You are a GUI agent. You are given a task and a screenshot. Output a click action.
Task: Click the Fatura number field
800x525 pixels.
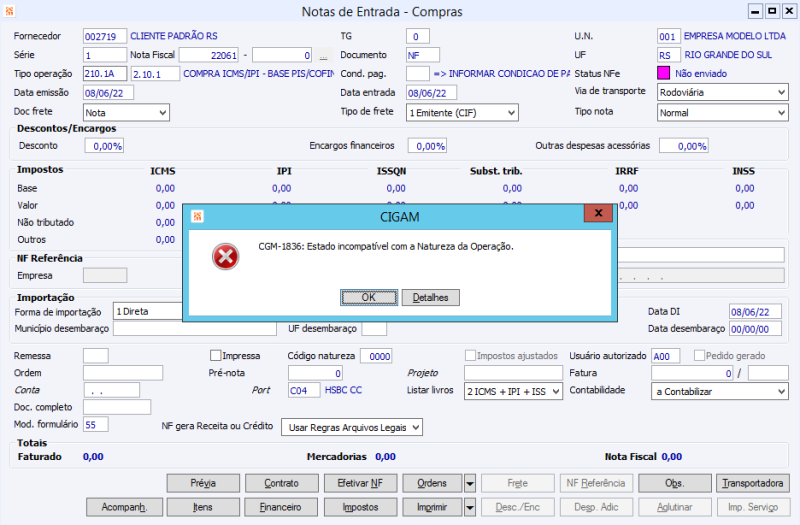coord(692,373)
